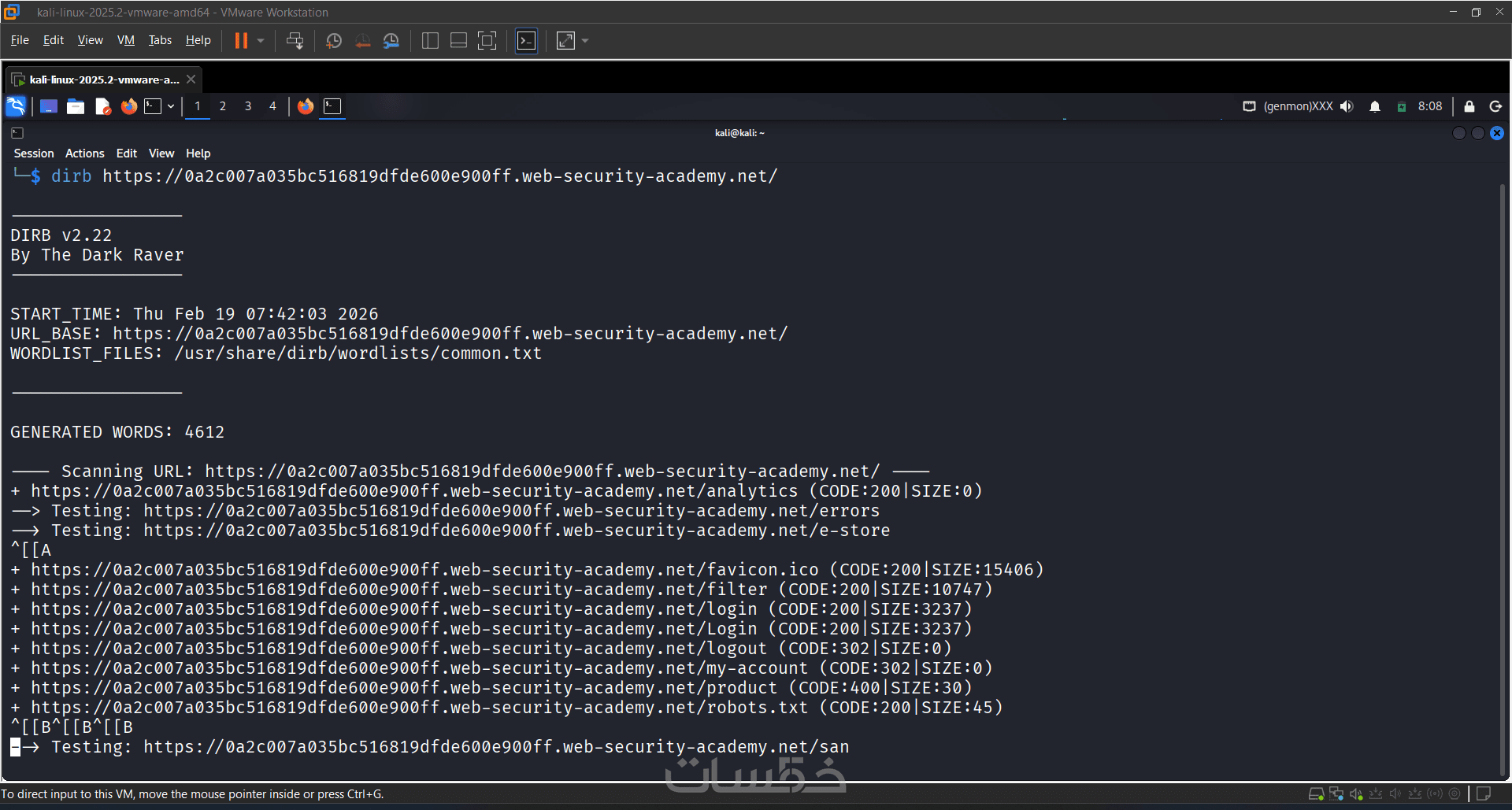Click the VMware message log icon
1512x810 pixels.
(x=1484, y=794)
